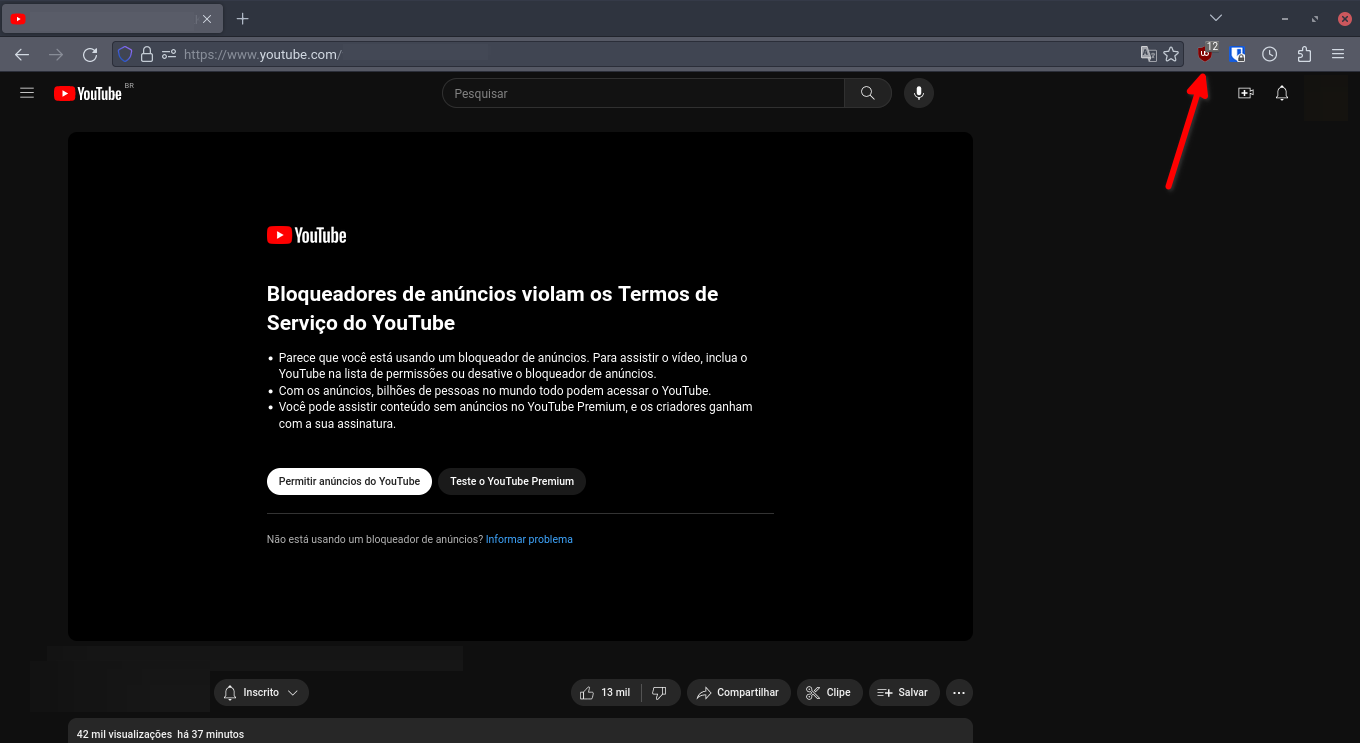The image size is (1360, 743).
Task: Expand the list all tabs chevron
Action: (x=1216, y=18)
